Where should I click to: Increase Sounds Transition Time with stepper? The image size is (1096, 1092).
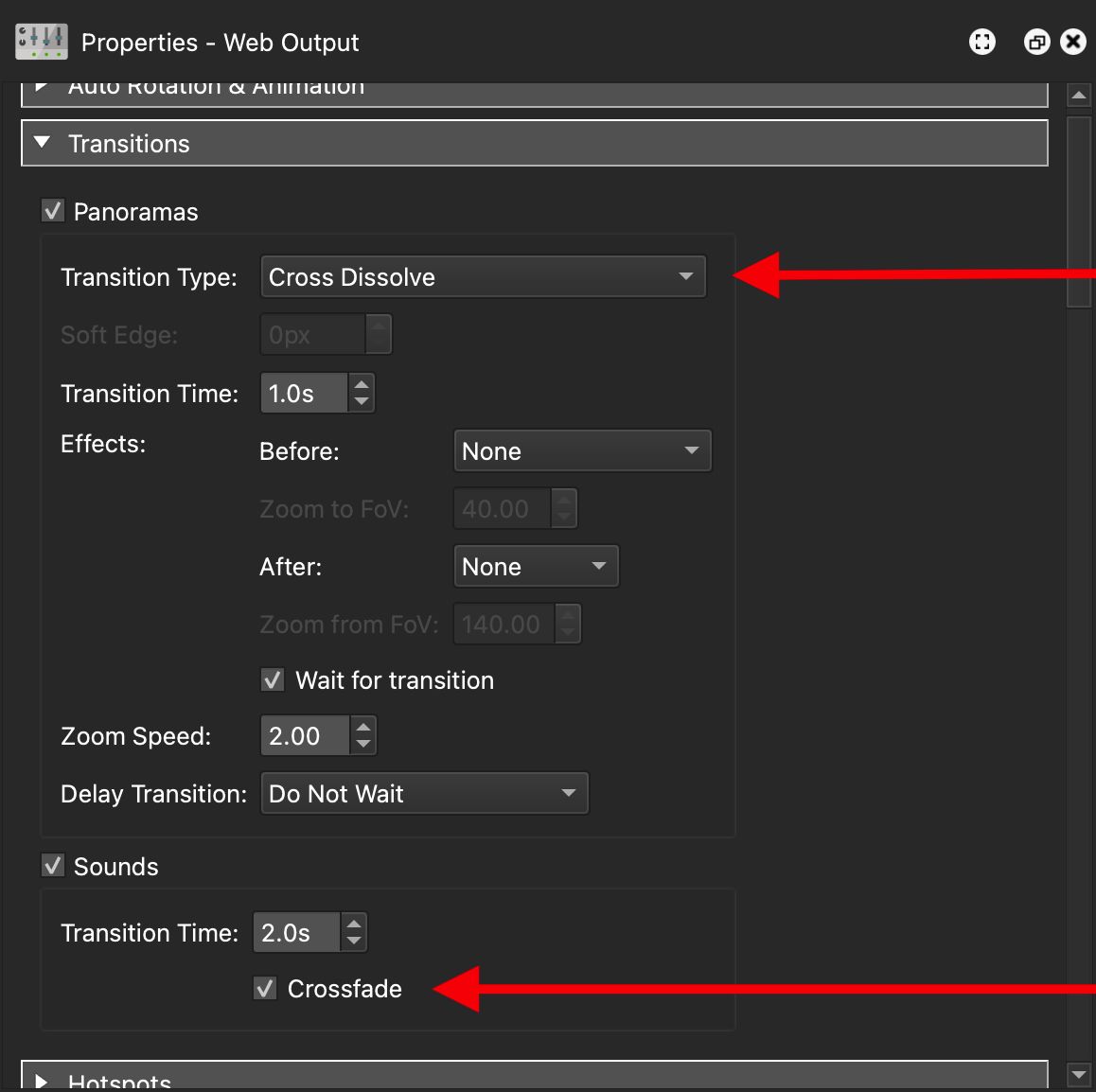[x=352, y=924]
